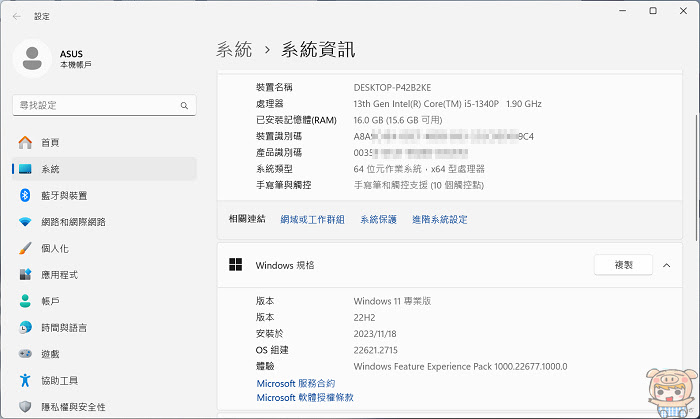Minimize the 設定 window

[623, 11]
